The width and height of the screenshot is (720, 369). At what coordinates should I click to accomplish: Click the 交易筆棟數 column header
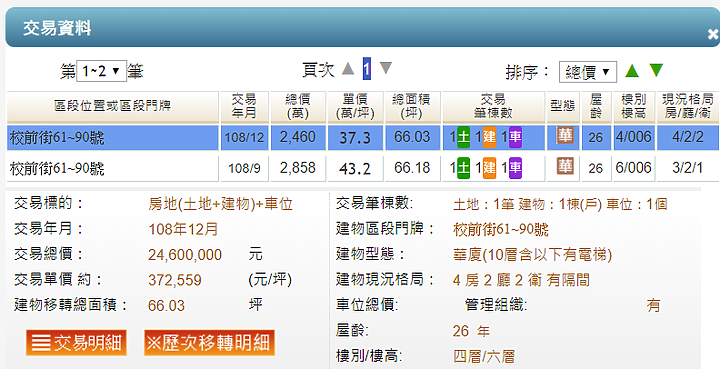click(x=493, y=107)
